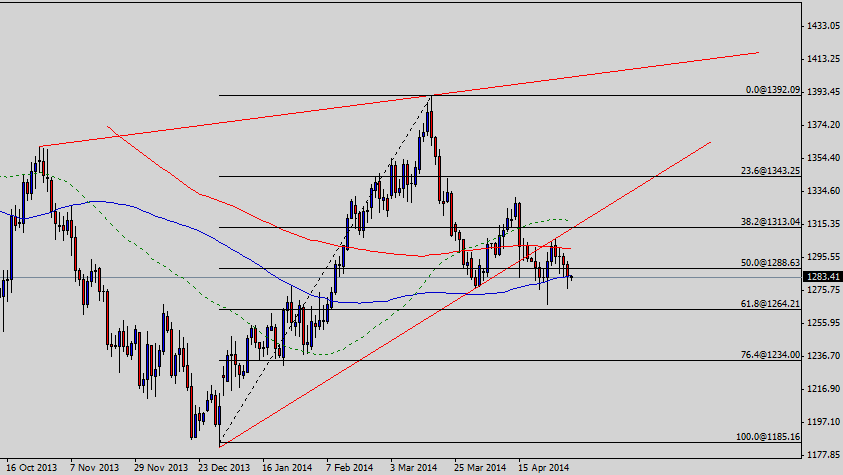Screen dimensions: 843x475
Task: Select the 1216.90 price scale value
Action: 822,388
